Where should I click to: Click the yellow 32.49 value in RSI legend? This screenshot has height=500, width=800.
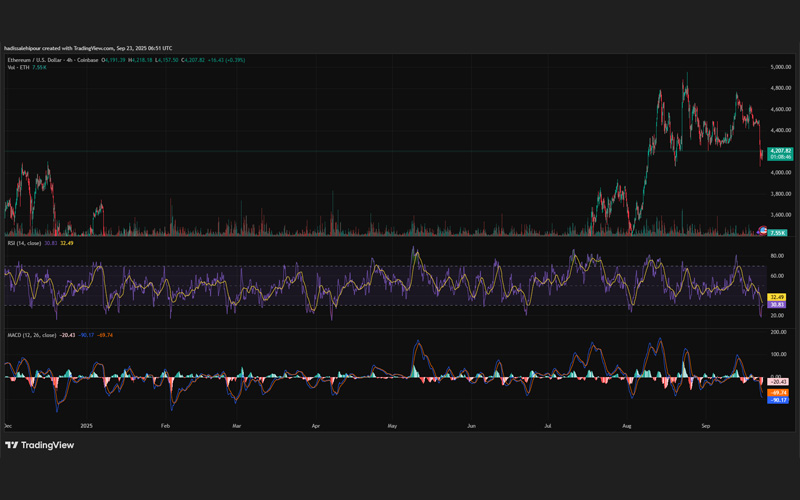coord(67,243)
